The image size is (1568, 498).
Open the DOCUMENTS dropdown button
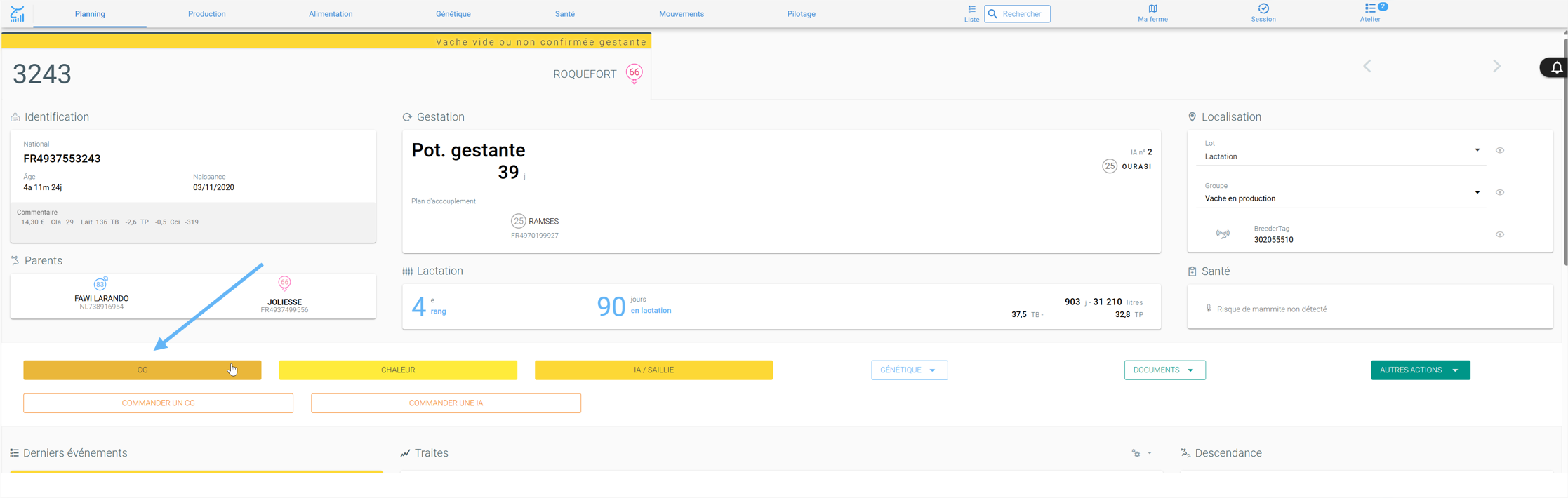(1164, 370)
